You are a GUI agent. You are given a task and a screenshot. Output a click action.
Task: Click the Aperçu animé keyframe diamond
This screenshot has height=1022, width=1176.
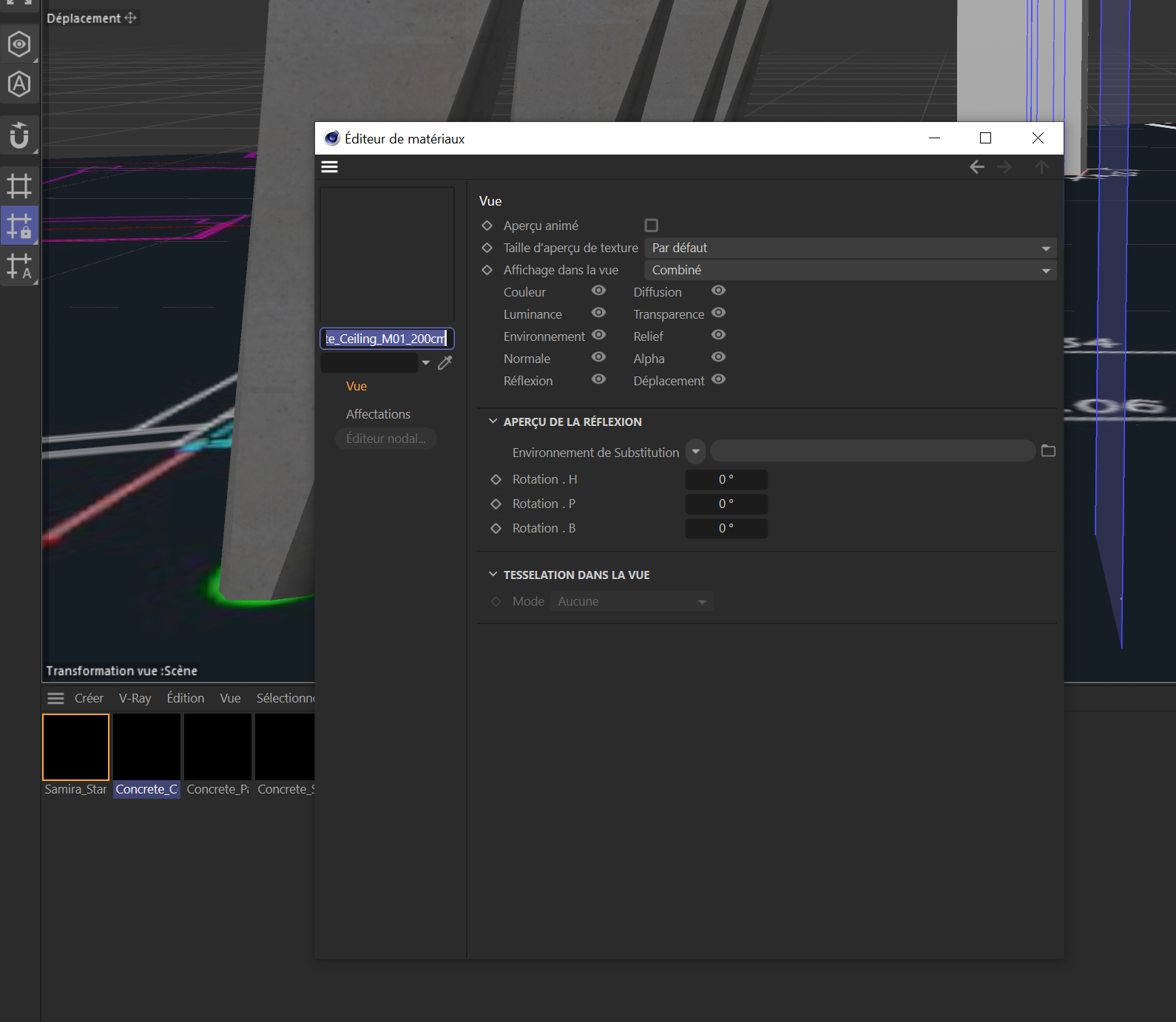[487, 226]
